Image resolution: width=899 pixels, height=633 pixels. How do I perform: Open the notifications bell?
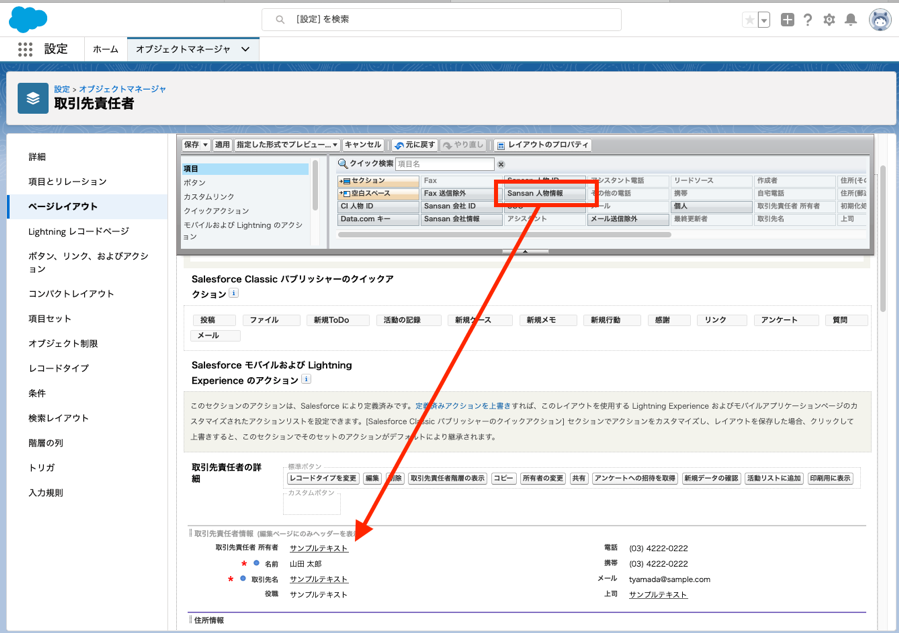pos(851,20)
